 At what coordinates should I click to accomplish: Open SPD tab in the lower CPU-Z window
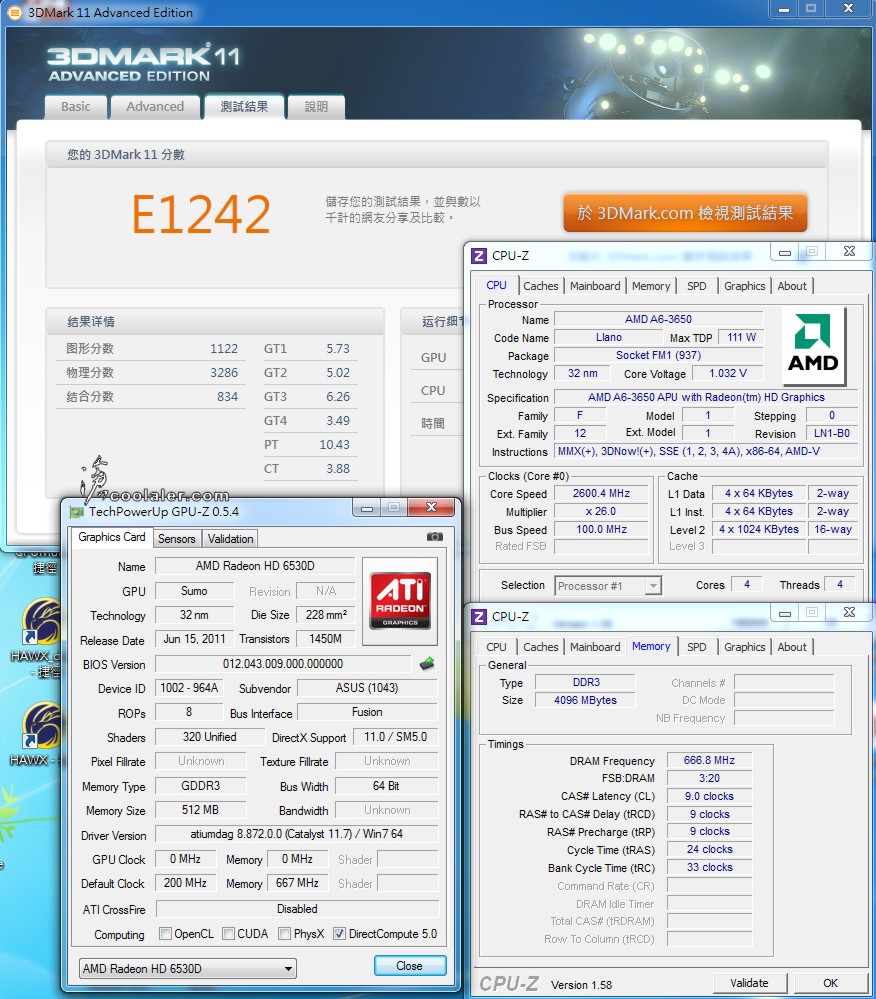point(696,647)
